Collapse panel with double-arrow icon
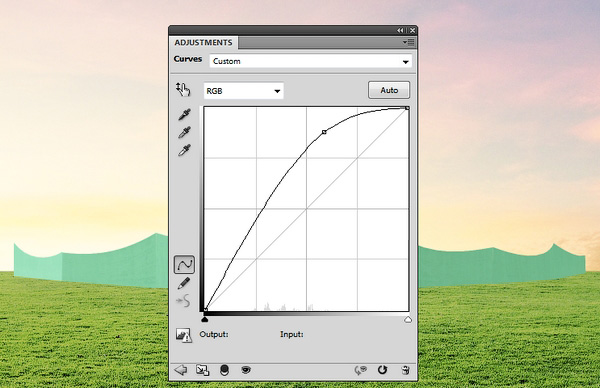 [400, 30]
